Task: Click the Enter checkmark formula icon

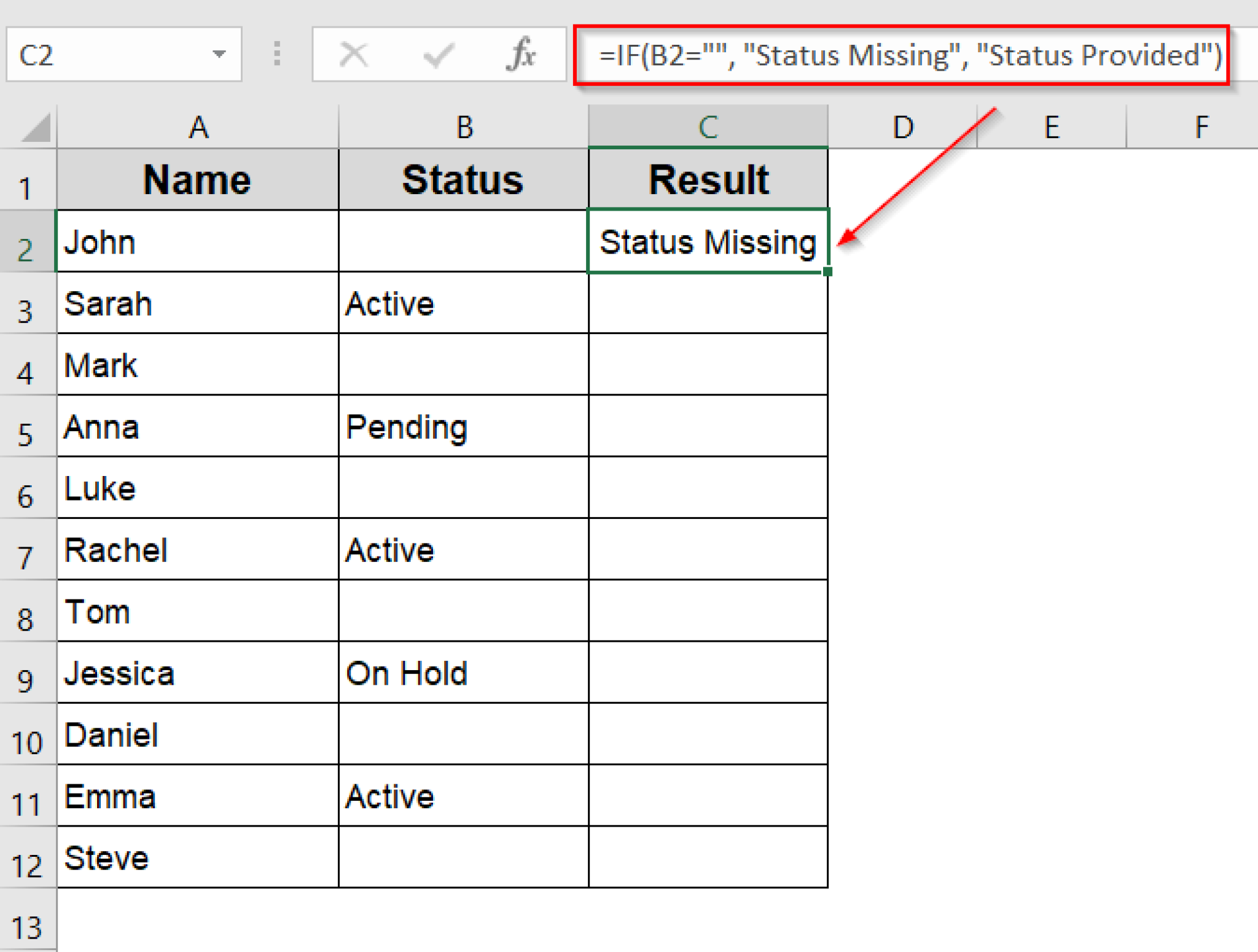Action: 439,55
